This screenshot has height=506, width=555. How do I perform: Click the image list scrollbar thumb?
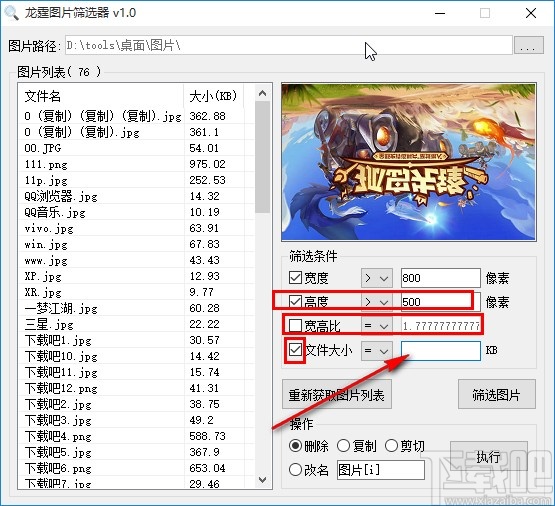coord(262,157)
